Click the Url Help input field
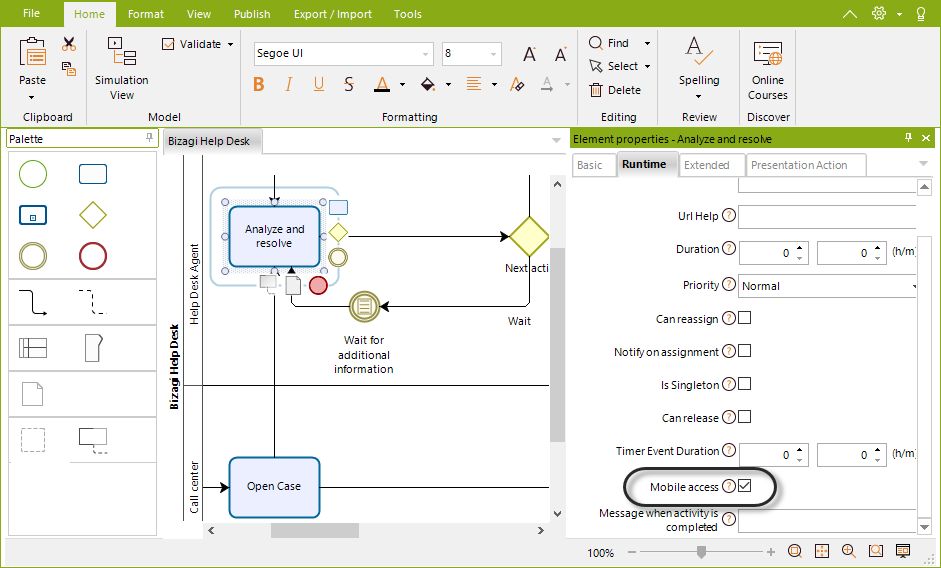This screenshot has width=941, height=568. (x=827, y=217)
